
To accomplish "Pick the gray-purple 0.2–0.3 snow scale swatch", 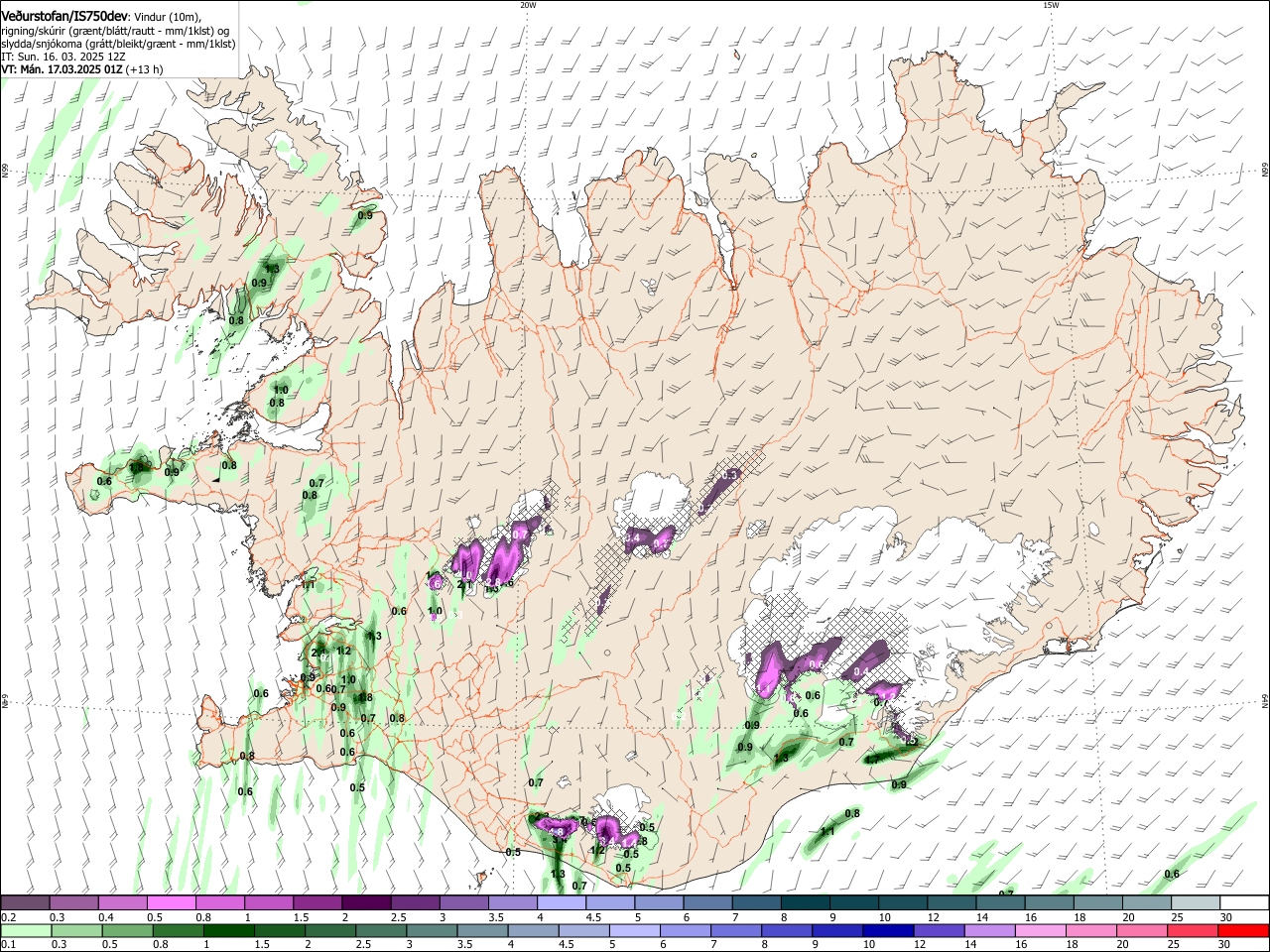I will tap(26, 902).
